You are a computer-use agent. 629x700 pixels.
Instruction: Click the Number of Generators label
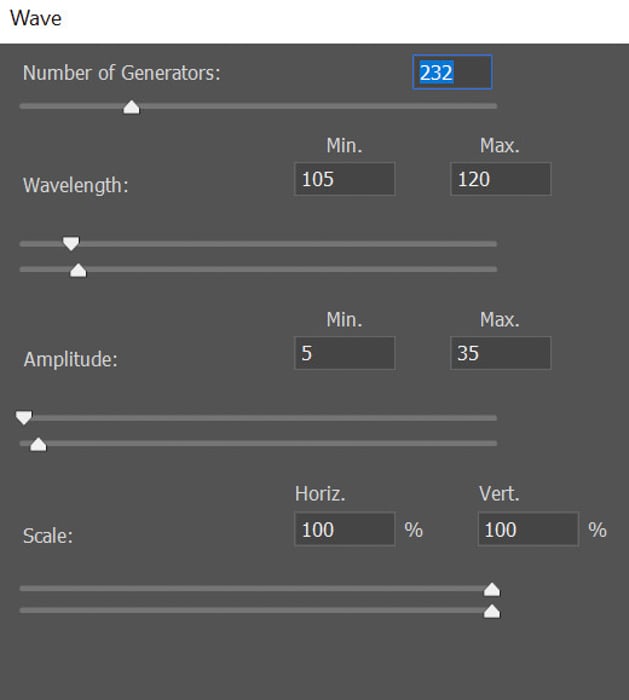[121, 73]
